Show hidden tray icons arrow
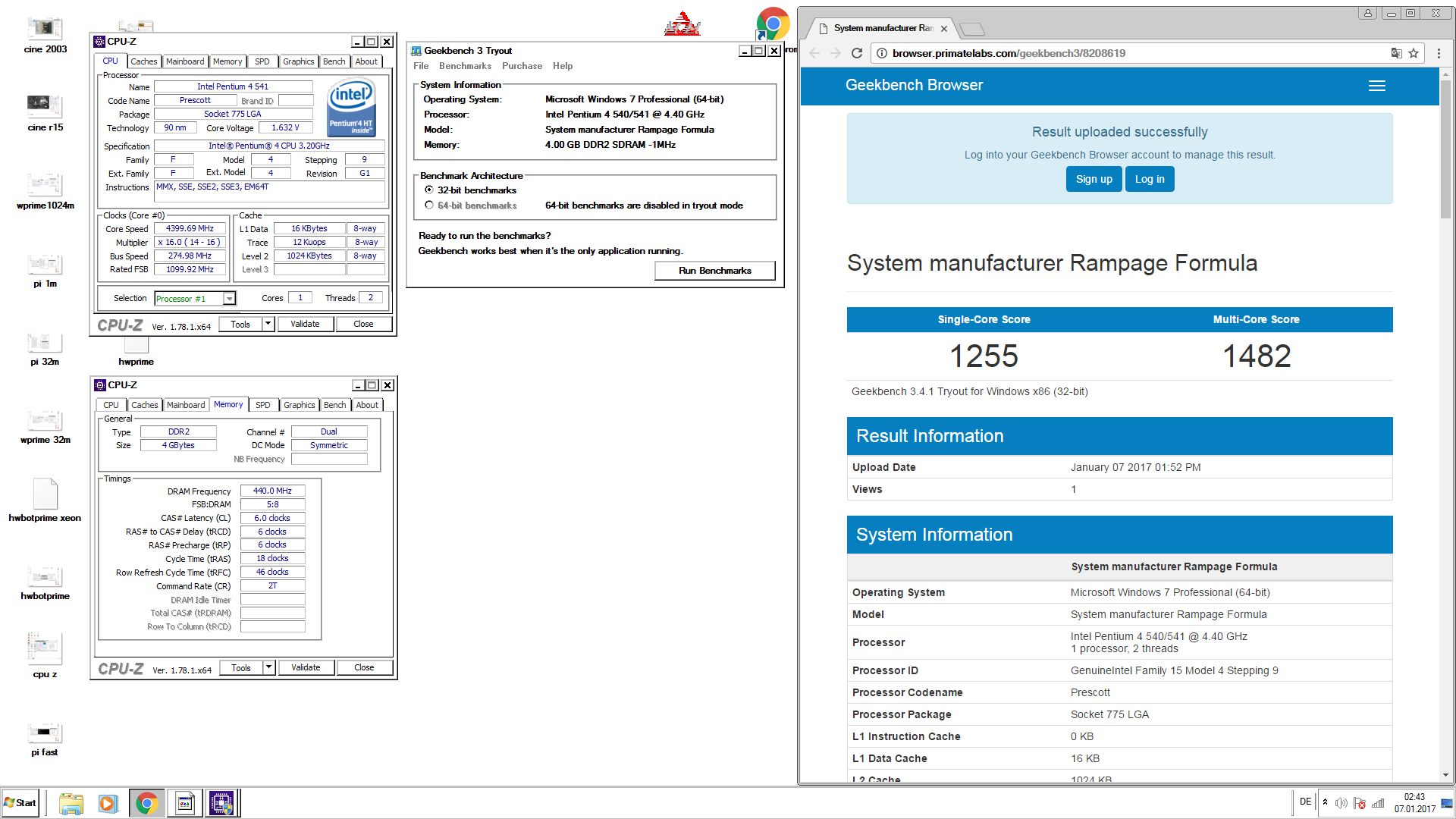This screenshot has height=819, width=1456. [1325, 802]
